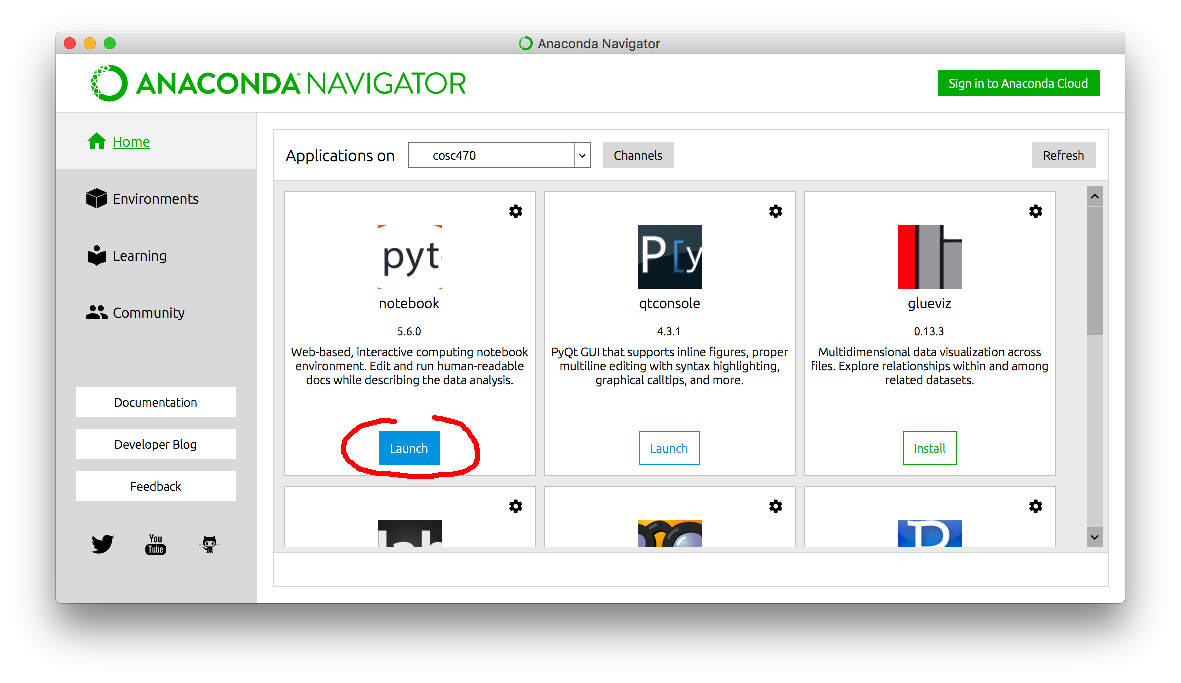Open settings gear above the black-logo card in second row
The height and width of the screenshot is (683, 1181).
click(x=515, y=507)
